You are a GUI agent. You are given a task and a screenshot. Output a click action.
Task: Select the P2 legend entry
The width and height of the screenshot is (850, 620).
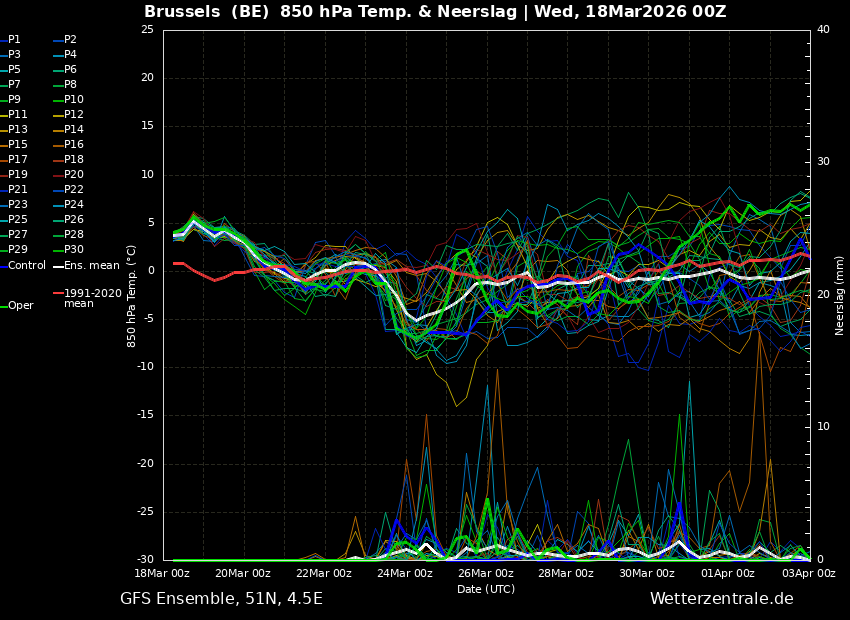(x=70, y=40)
